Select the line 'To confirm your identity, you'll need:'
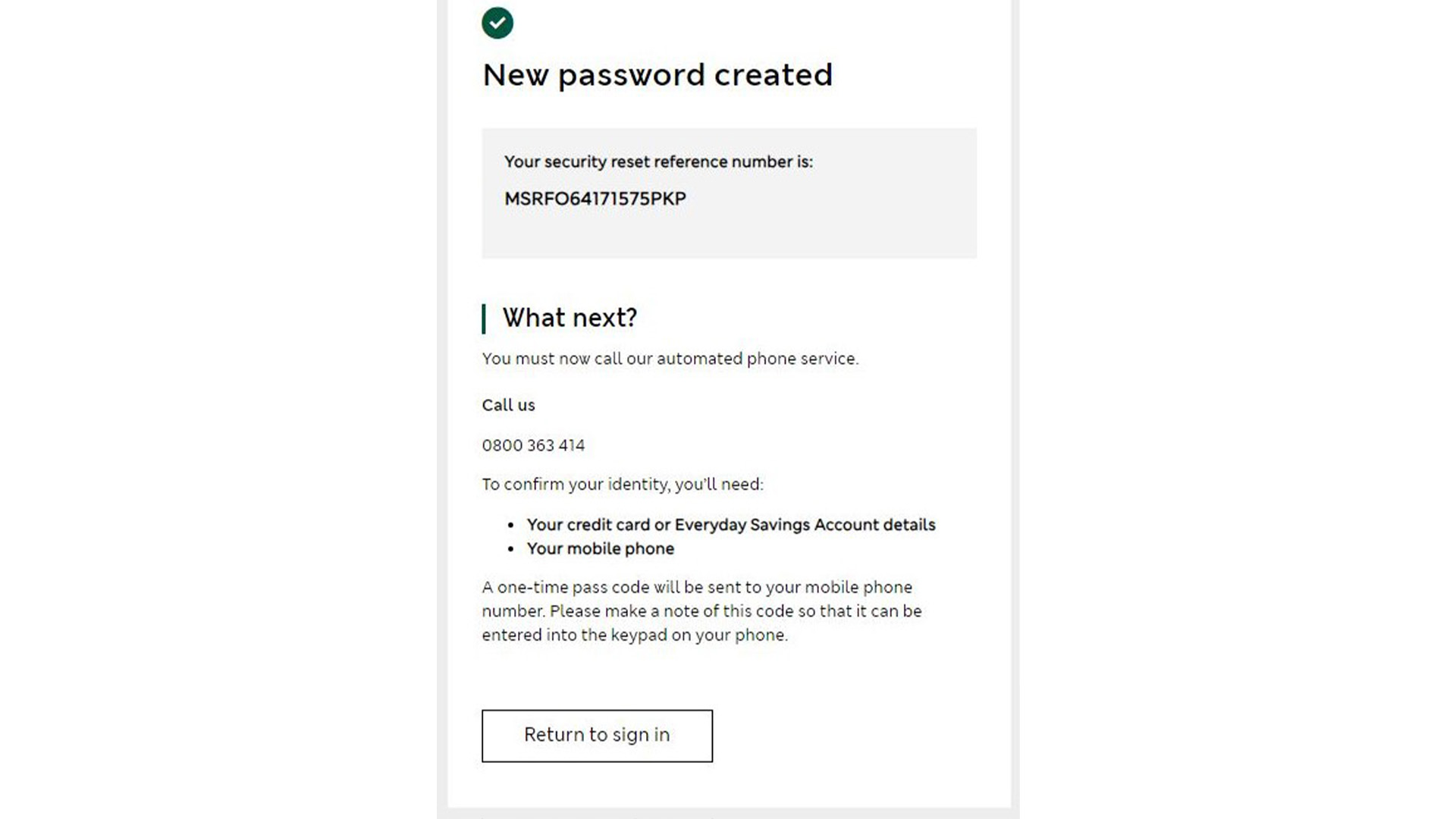The height and width of the screenshot is (819, 1456). [x=623, y=484]
